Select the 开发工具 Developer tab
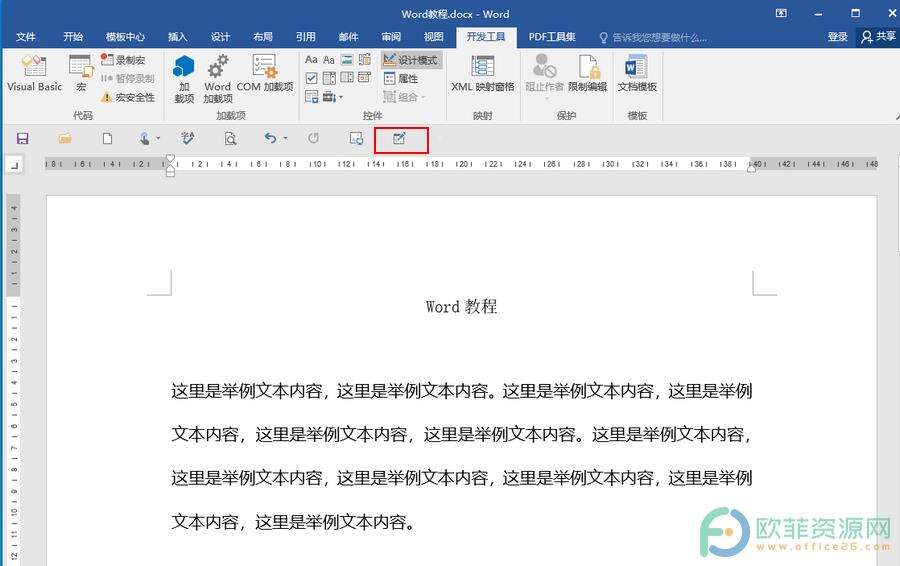Screen dimensions: 900x566 point(486,37)
